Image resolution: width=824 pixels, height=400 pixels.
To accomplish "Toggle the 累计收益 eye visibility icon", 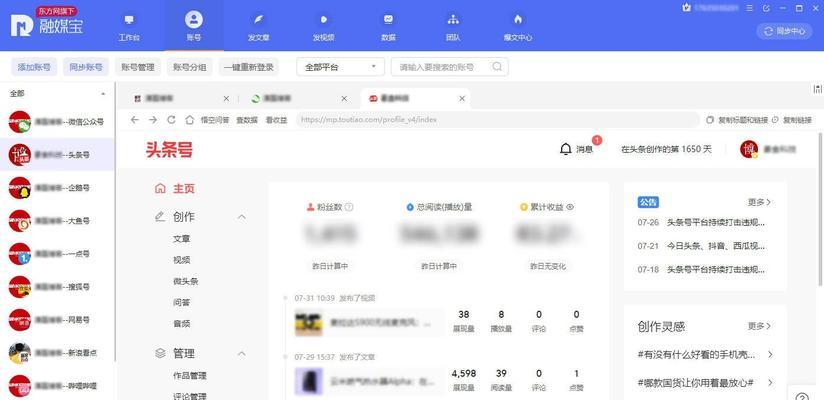I will pyautogui.click(x=570, y=207).
